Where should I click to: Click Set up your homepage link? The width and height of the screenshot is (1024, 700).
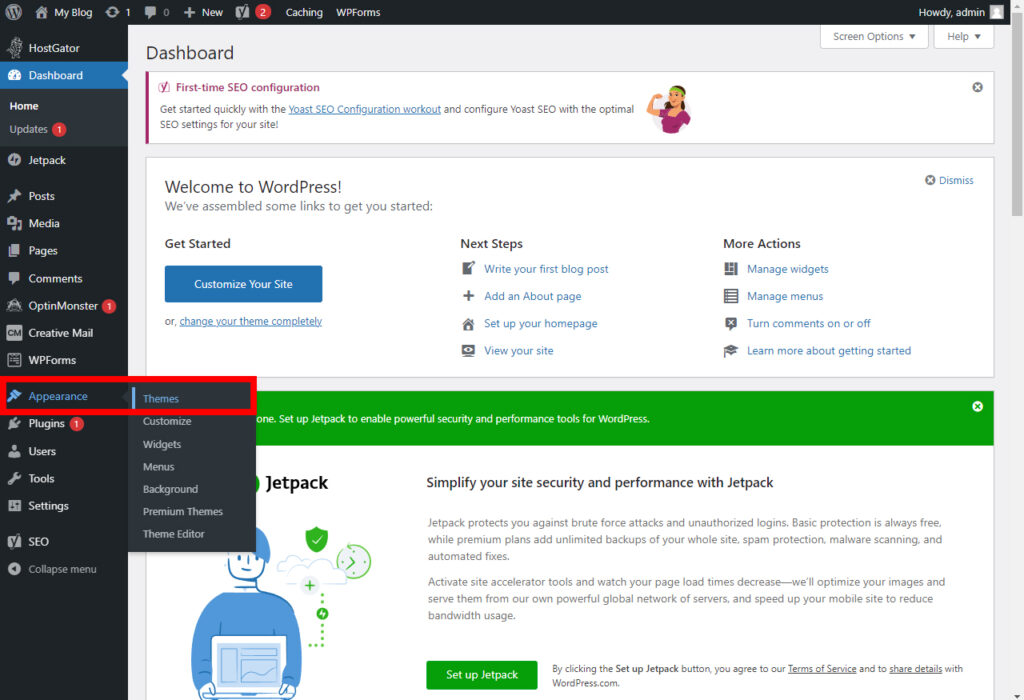[541, 323]
